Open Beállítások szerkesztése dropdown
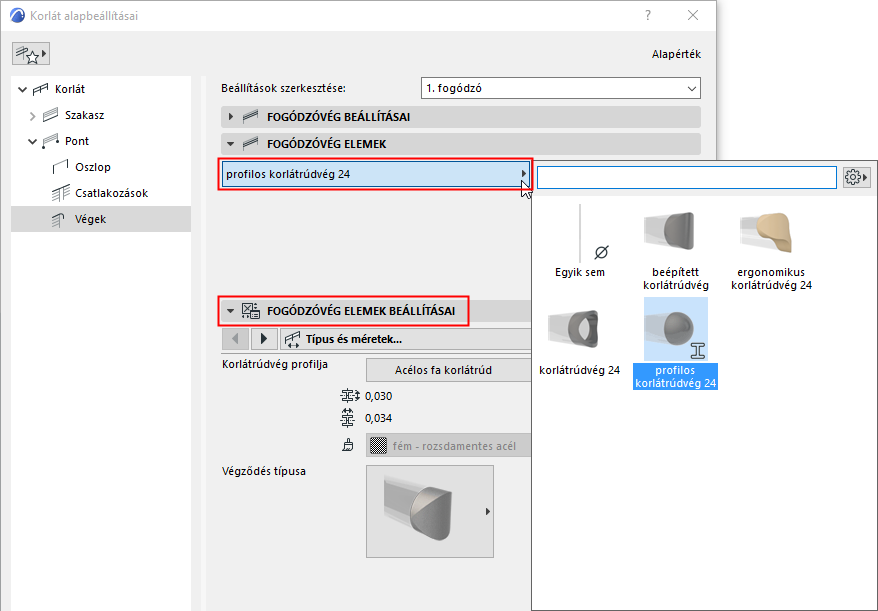The width and height of the screenshot is (878, 611). (561, 88)
